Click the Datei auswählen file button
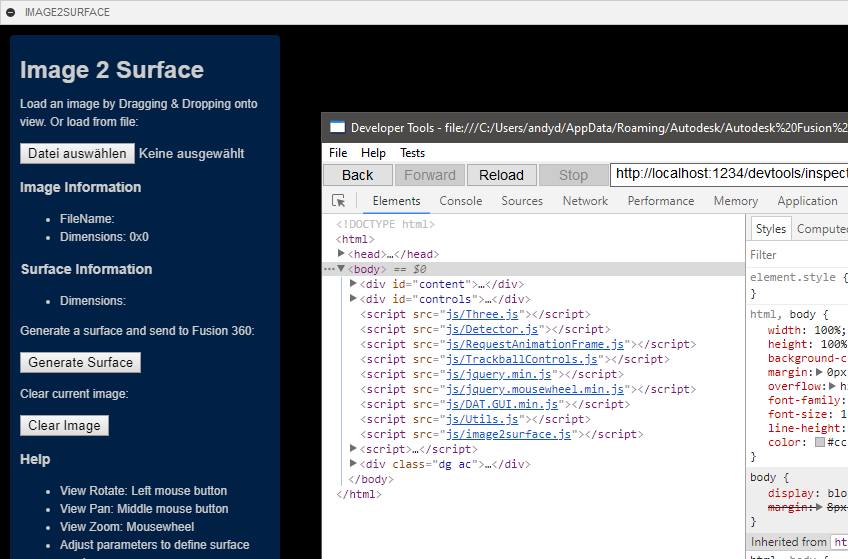Screen dimensions: 848x559 tap(77, 154)
